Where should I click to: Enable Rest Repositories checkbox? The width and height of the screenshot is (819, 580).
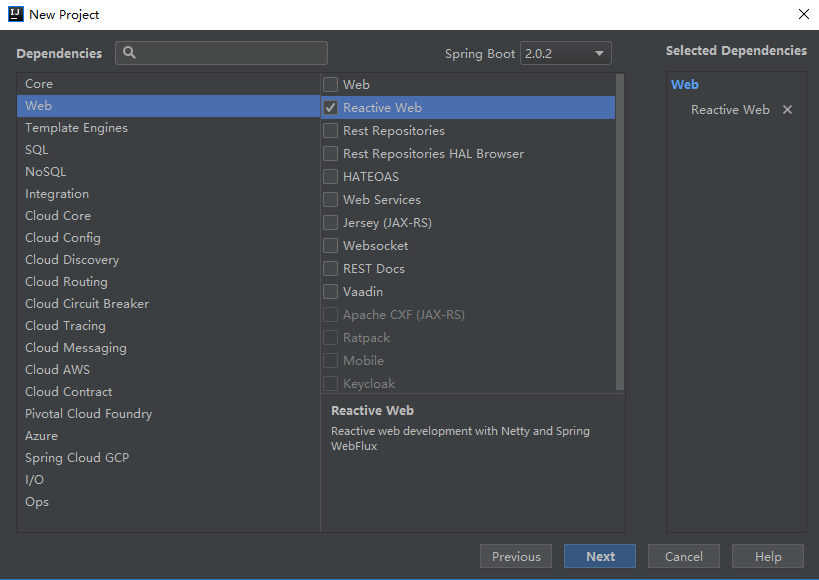tap(330, 130)
